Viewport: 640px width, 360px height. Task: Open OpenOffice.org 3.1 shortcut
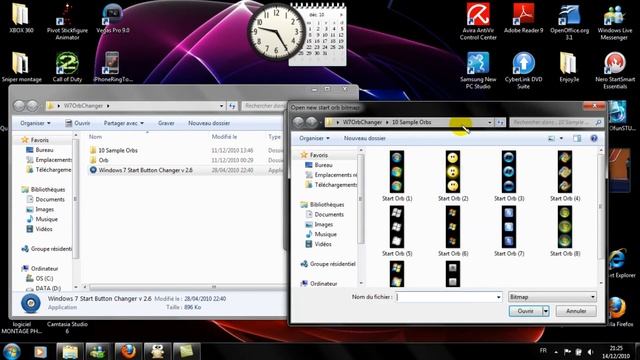pos(569,21)
